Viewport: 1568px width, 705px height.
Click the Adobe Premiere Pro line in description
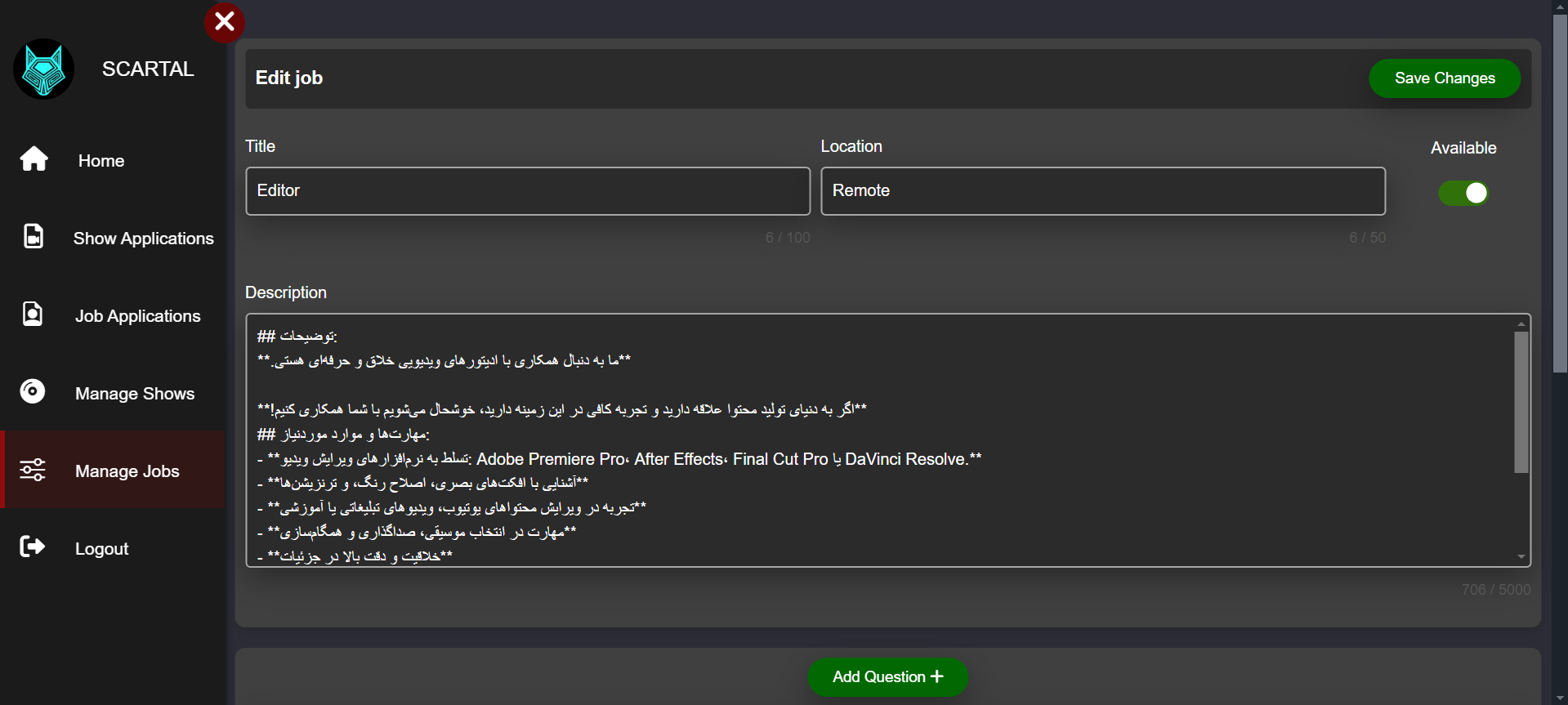pyautogui.click(x=619, y=459)
